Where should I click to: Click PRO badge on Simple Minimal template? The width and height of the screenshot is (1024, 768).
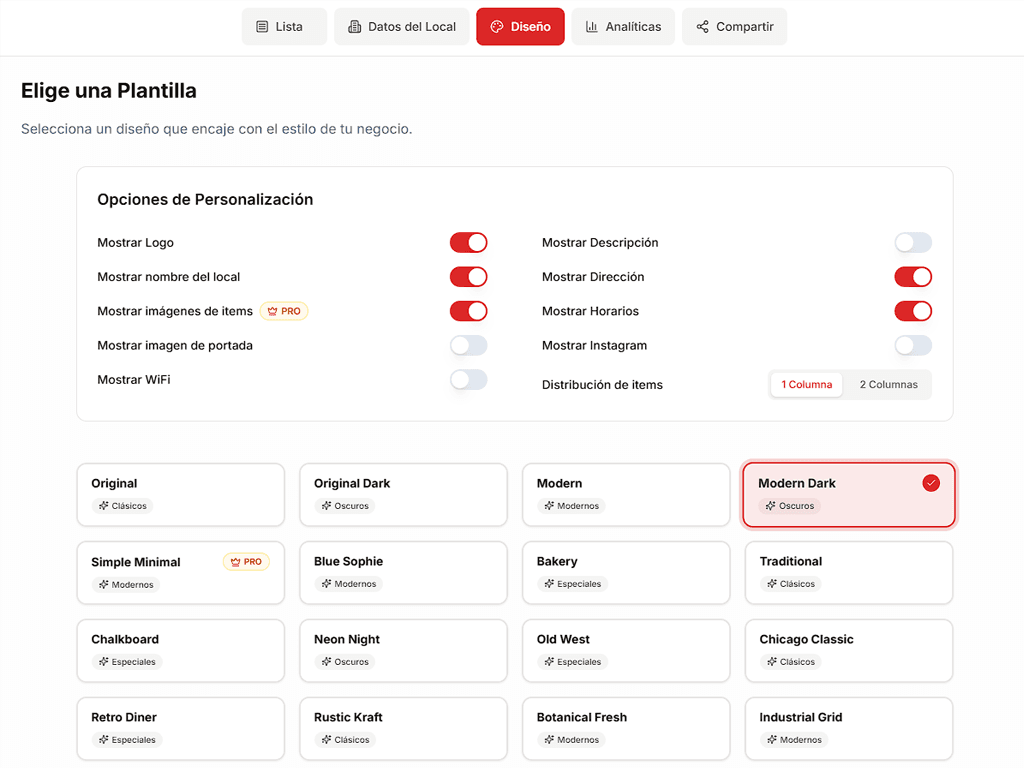246,562
